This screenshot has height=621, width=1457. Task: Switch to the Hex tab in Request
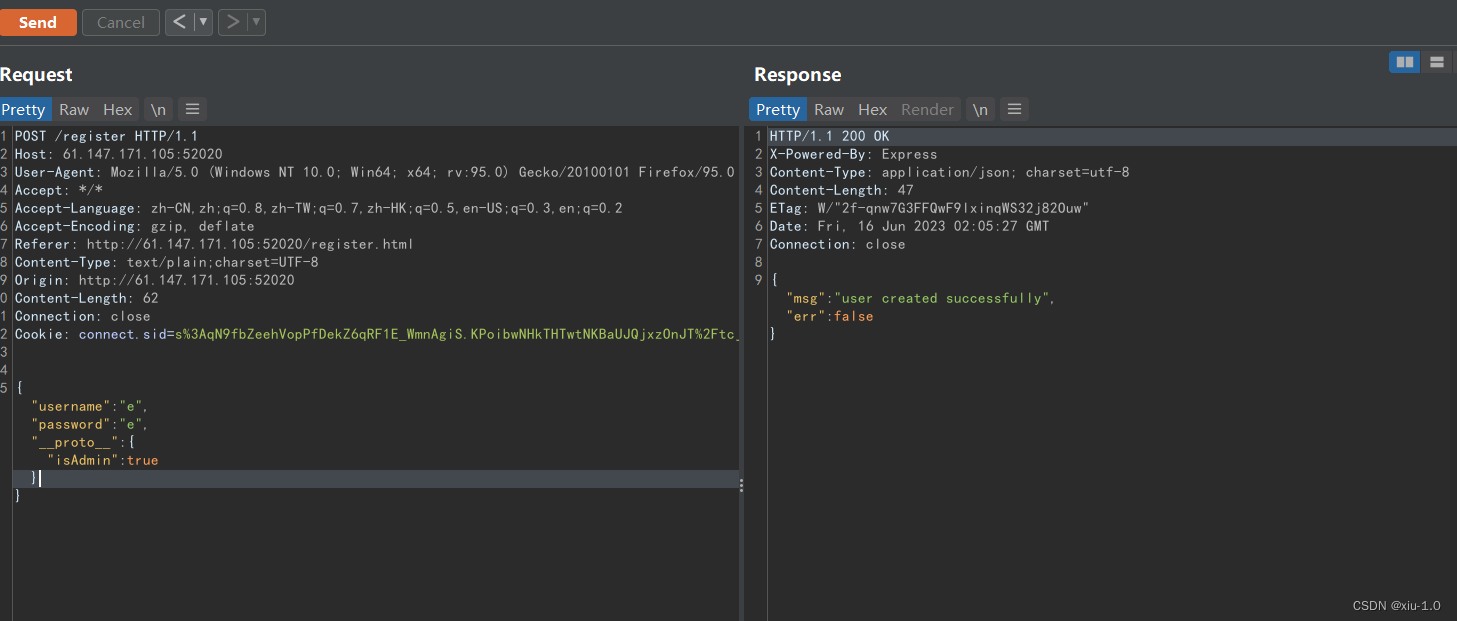coord(117,109)
